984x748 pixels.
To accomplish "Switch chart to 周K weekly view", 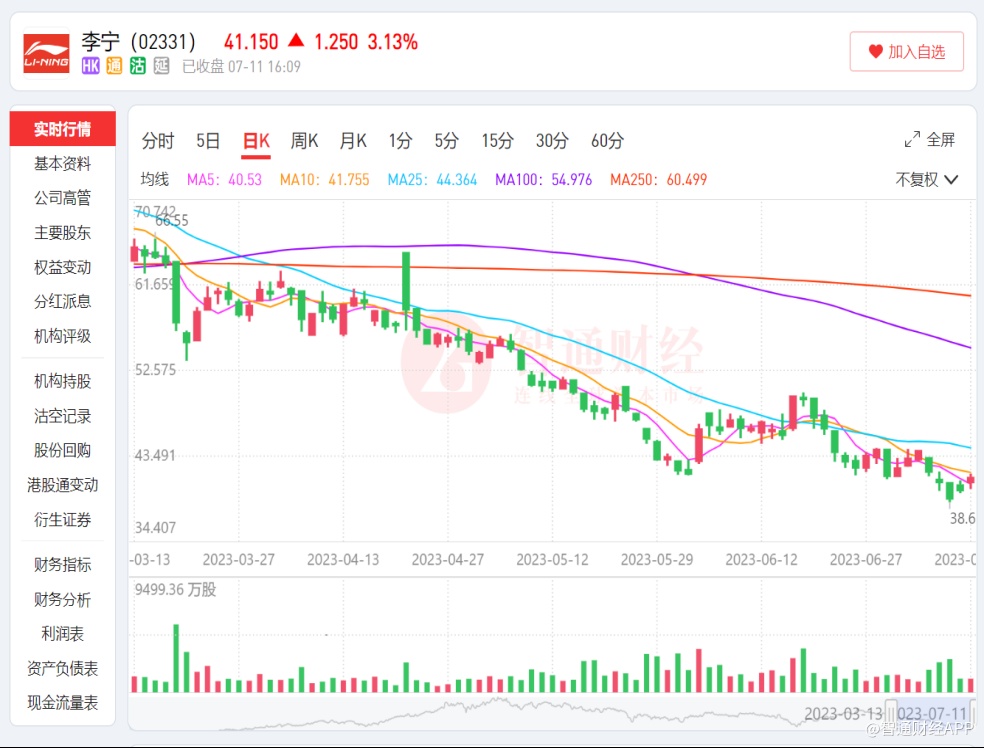I will [304, 141].
